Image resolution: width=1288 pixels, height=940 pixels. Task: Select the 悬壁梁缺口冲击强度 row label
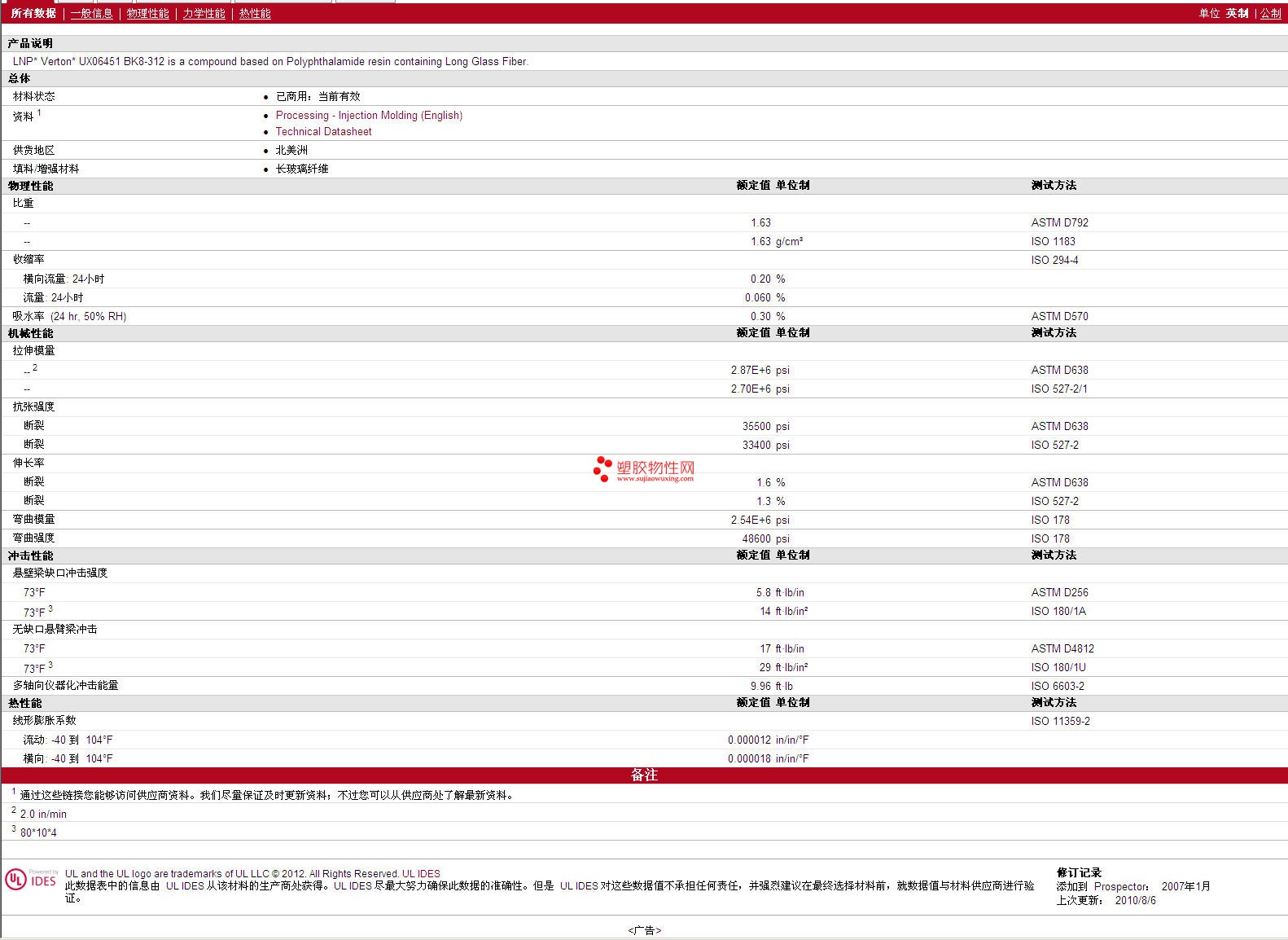59,573
